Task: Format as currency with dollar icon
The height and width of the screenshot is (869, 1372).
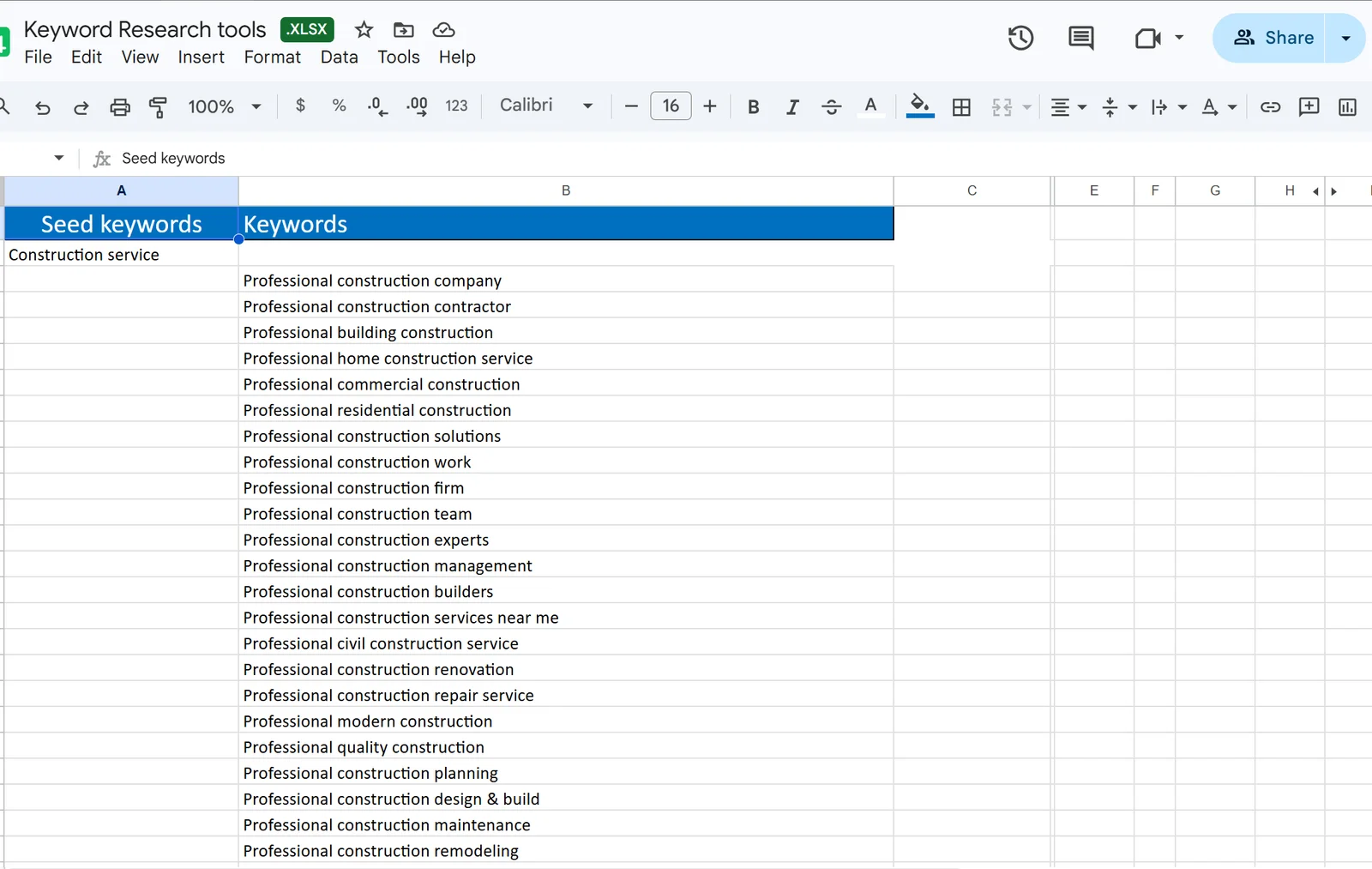Action: (x=300, y=106)
